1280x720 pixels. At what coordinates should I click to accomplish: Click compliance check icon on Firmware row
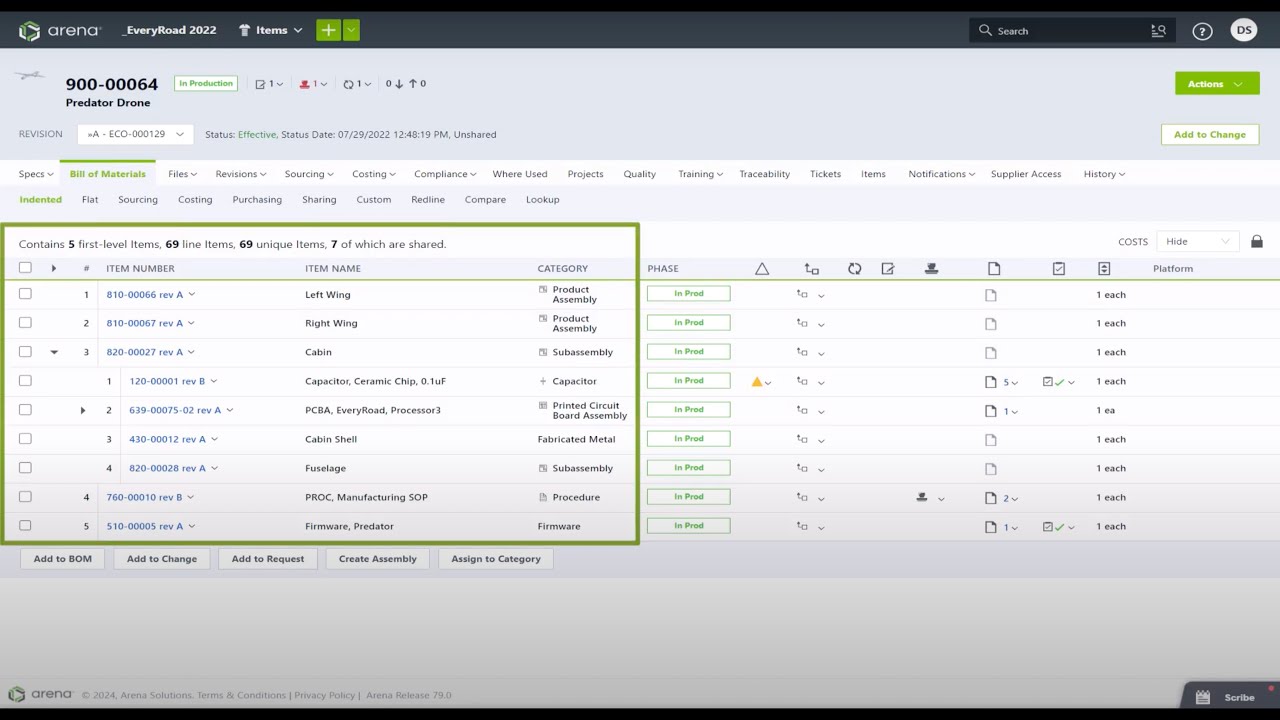[1053, 526]
